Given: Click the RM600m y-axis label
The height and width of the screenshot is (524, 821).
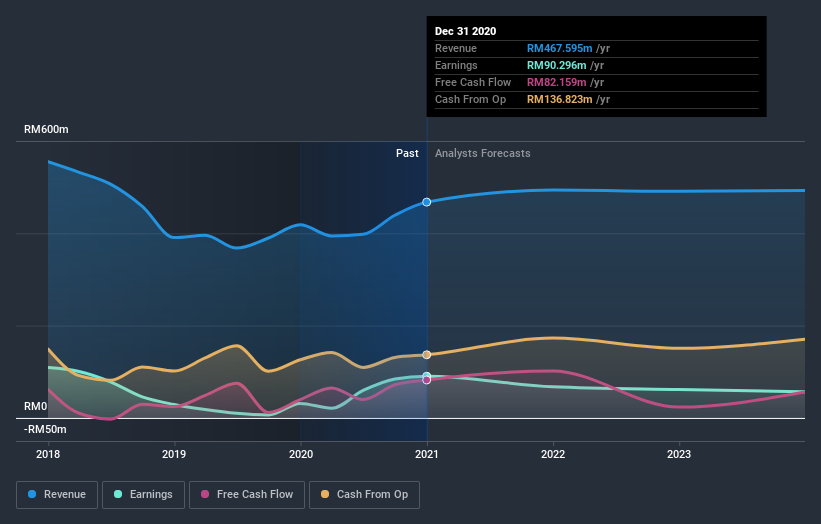Looking at the screenshot, I should click(x=46, y=129).
